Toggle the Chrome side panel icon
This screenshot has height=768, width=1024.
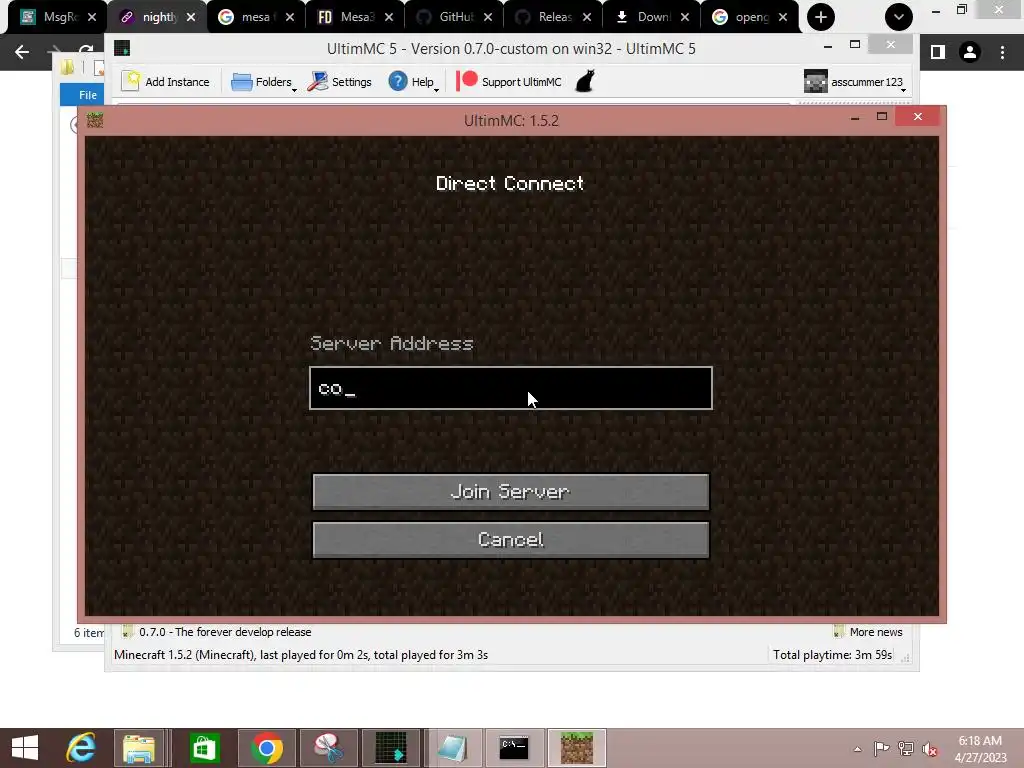[938, 52]
